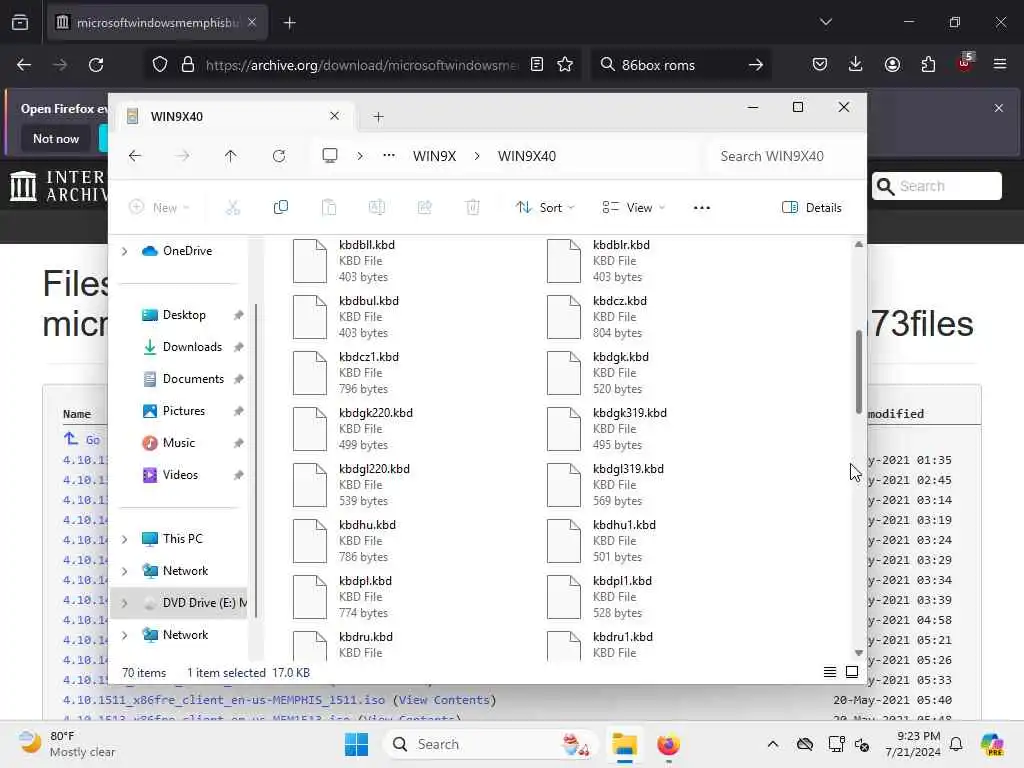The width and height of the screenshot is (1024, 768).
Task: Click Not now in Firefox banner
Action: tap(56, 138)
